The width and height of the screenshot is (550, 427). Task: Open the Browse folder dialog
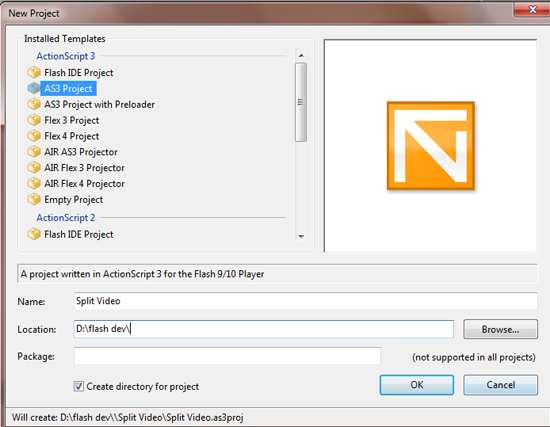point(500,329)
